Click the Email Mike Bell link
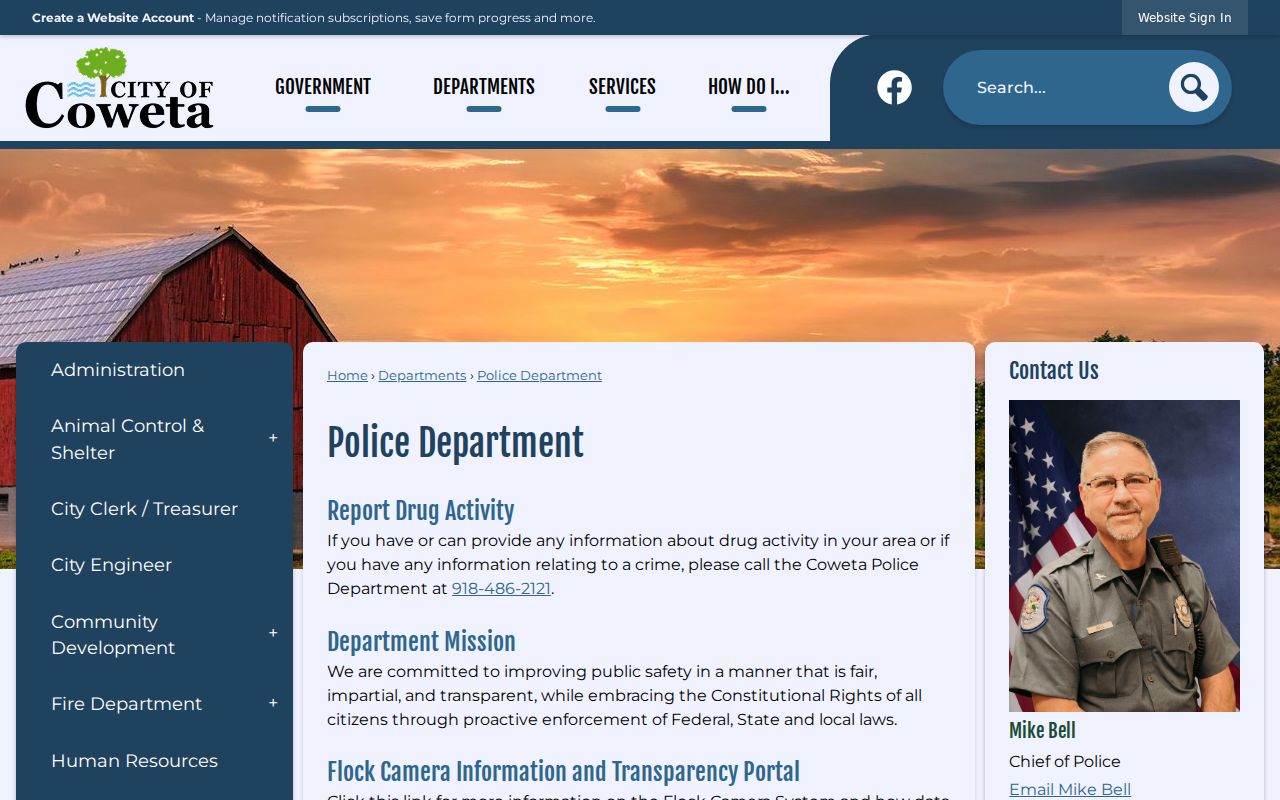 click(x=1070, y=789)
